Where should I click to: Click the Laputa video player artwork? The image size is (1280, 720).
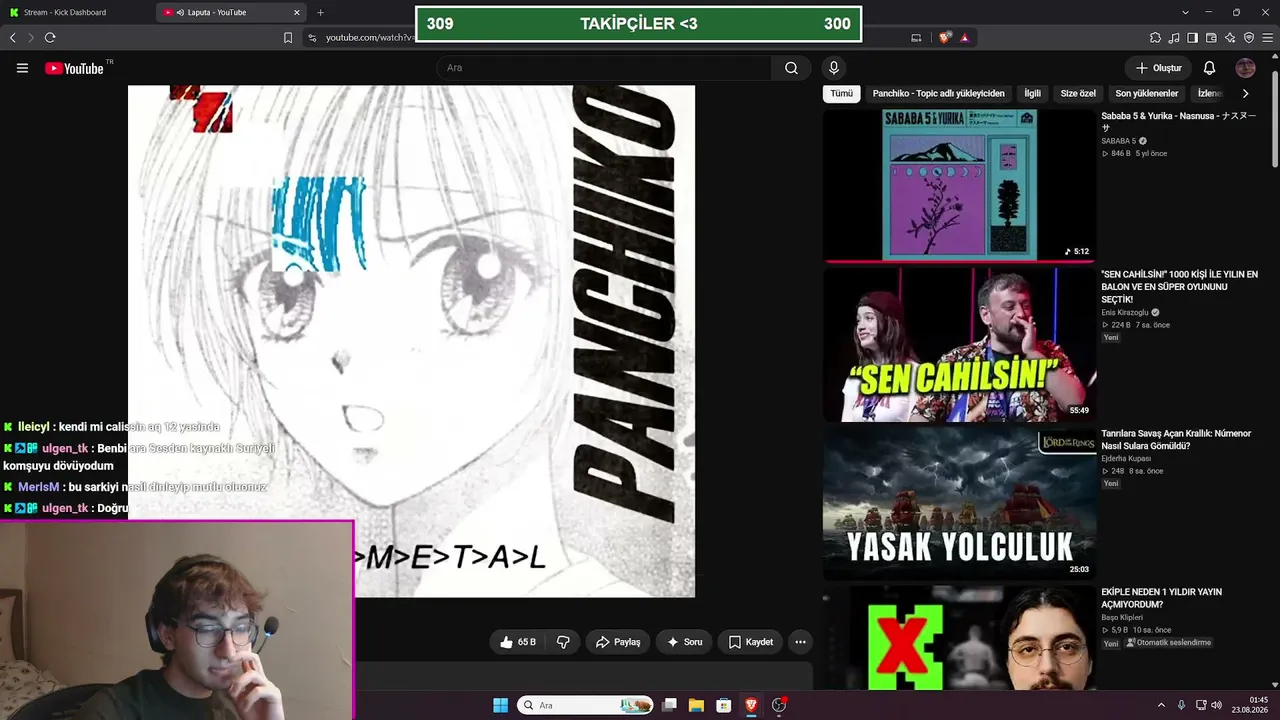coord(411,341)
